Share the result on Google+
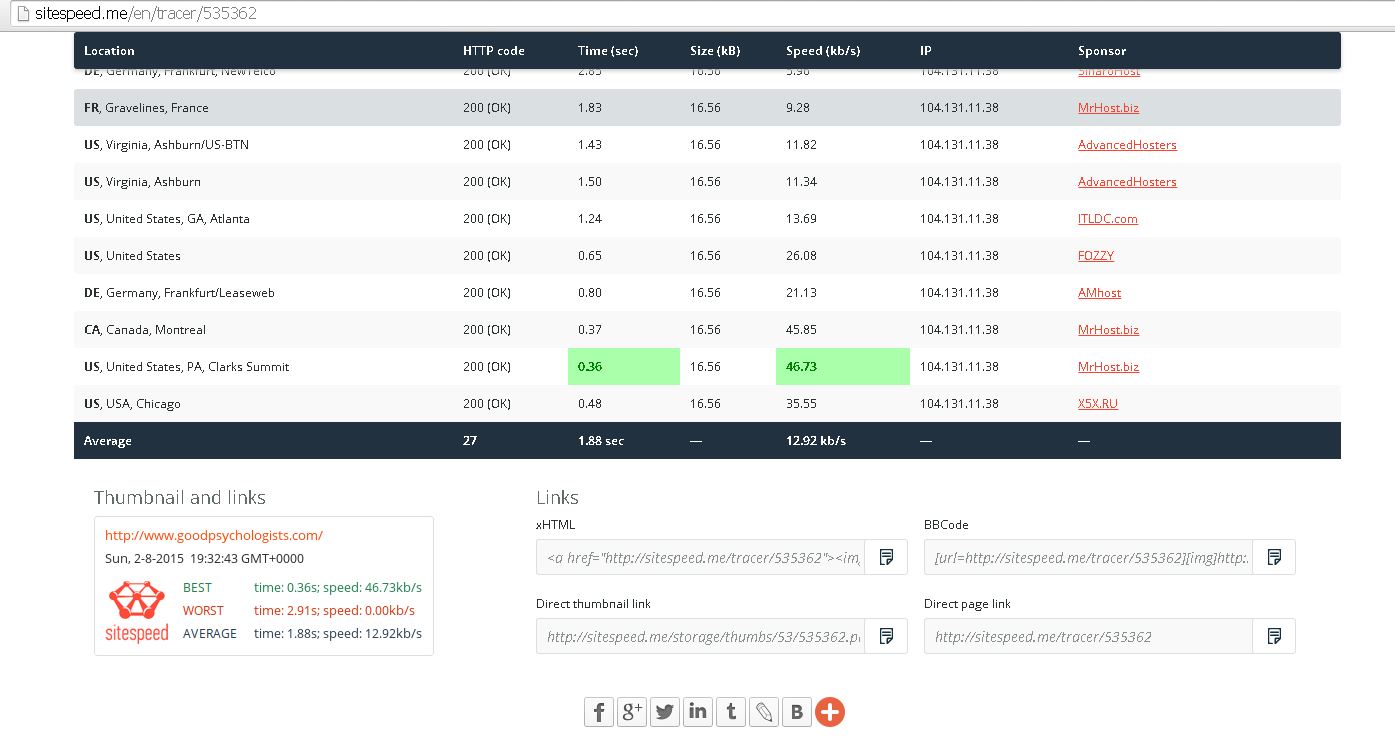 [x=632, y=712]
